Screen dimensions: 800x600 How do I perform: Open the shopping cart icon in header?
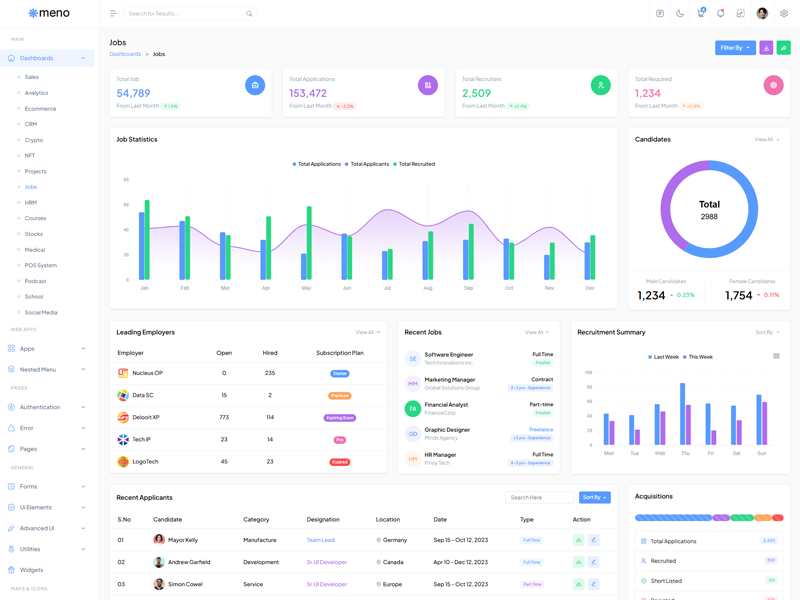coord(700,14)
